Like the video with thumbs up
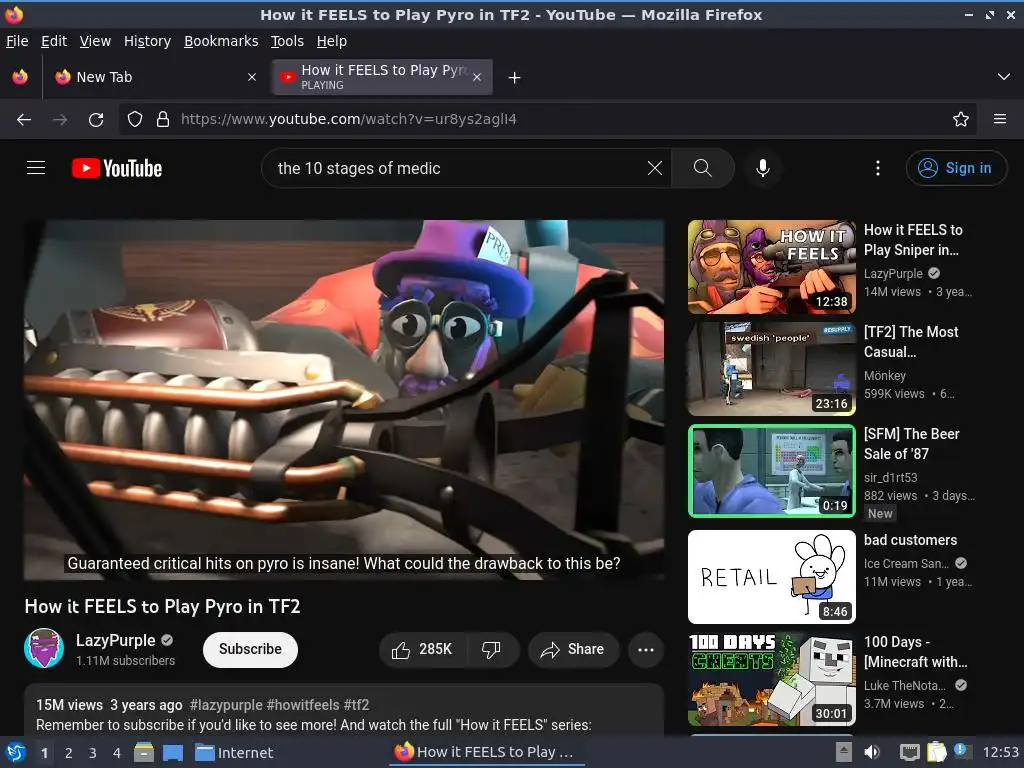1024x768 pixels. [423, 649]
